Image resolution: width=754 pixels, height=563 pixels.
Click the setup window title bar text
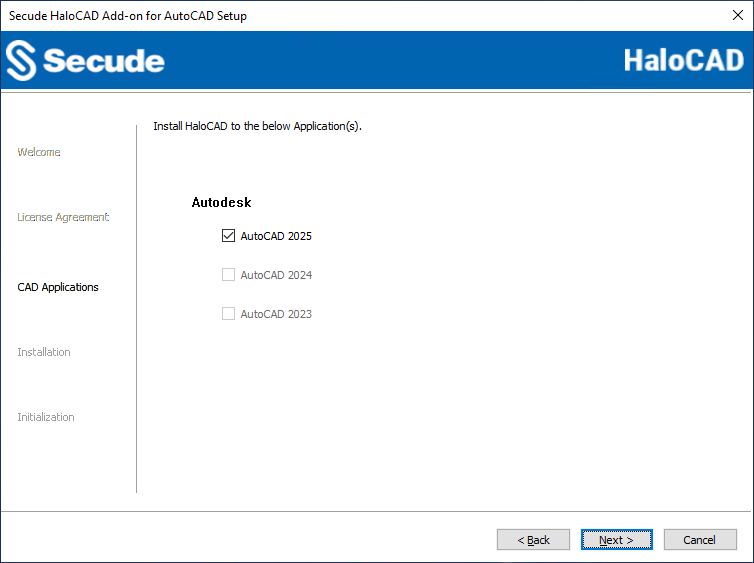tap(128, 16)
